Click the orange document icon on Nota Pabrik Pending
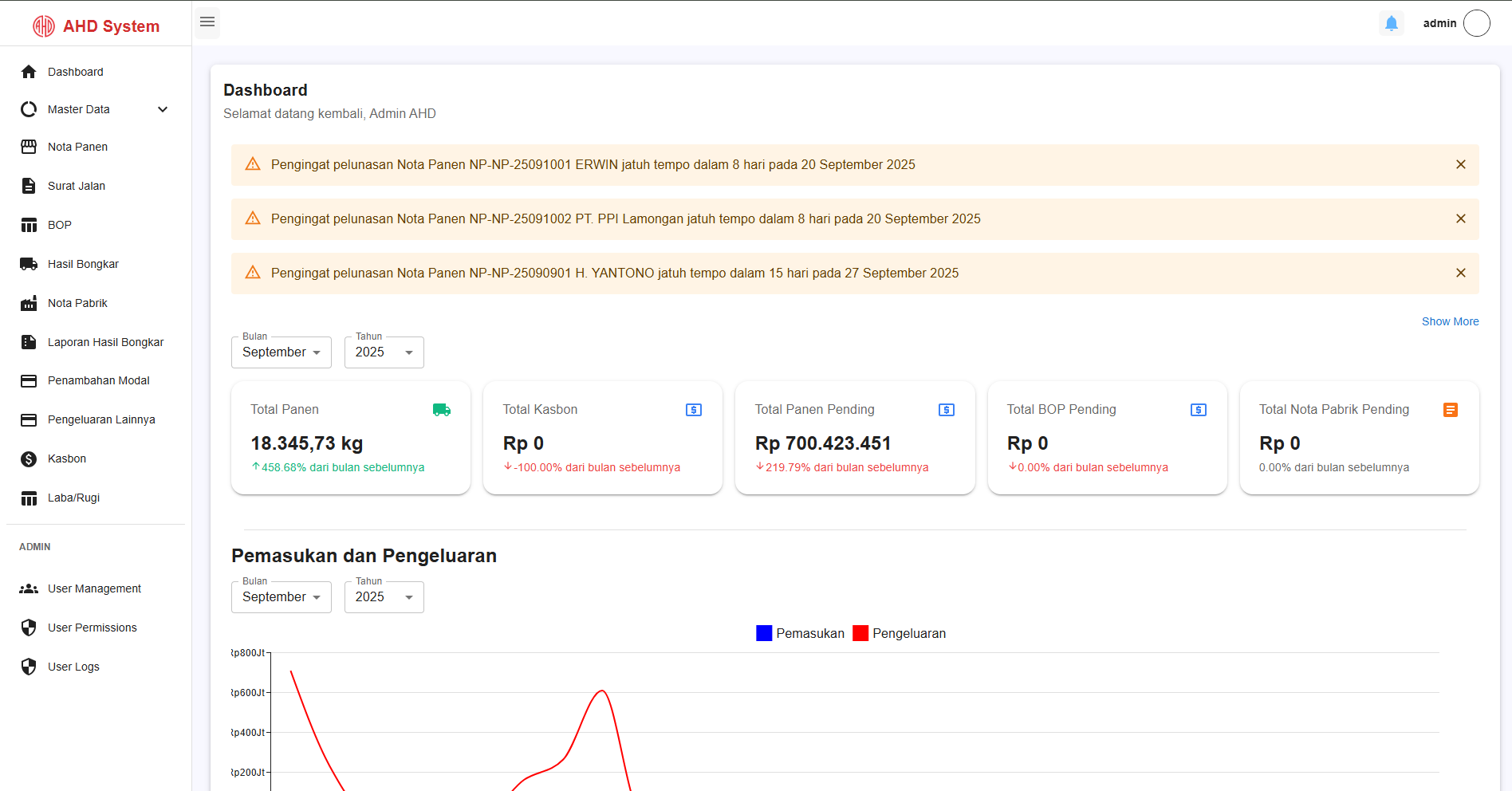Viewport: 1512px width, 791px height. point(1450,410)
